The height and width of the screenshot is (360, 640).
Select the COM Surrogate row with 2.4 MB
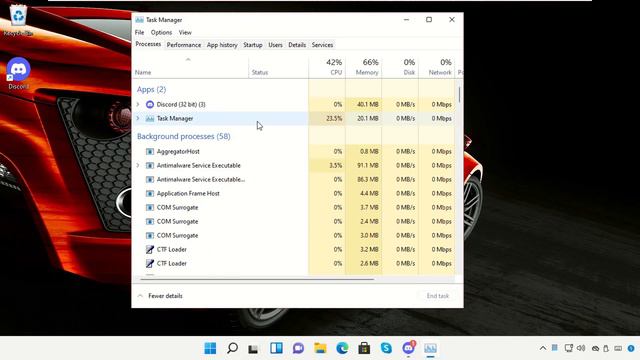coord(294,222)
